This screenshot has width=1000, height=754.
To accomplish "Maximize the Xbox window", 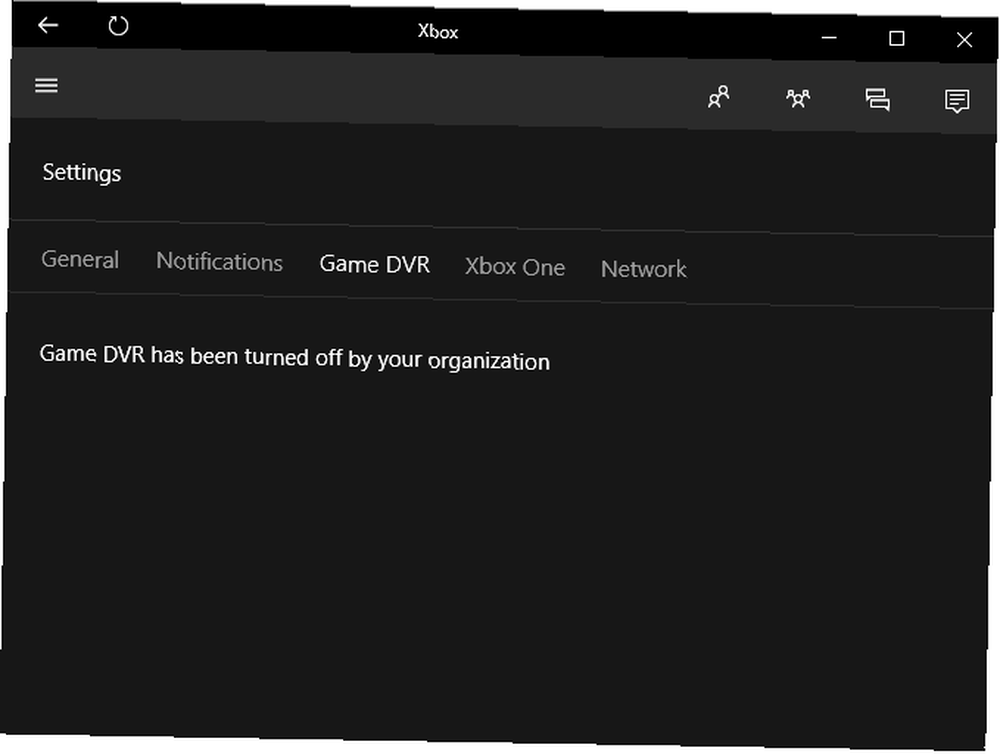I will [897, 39].
